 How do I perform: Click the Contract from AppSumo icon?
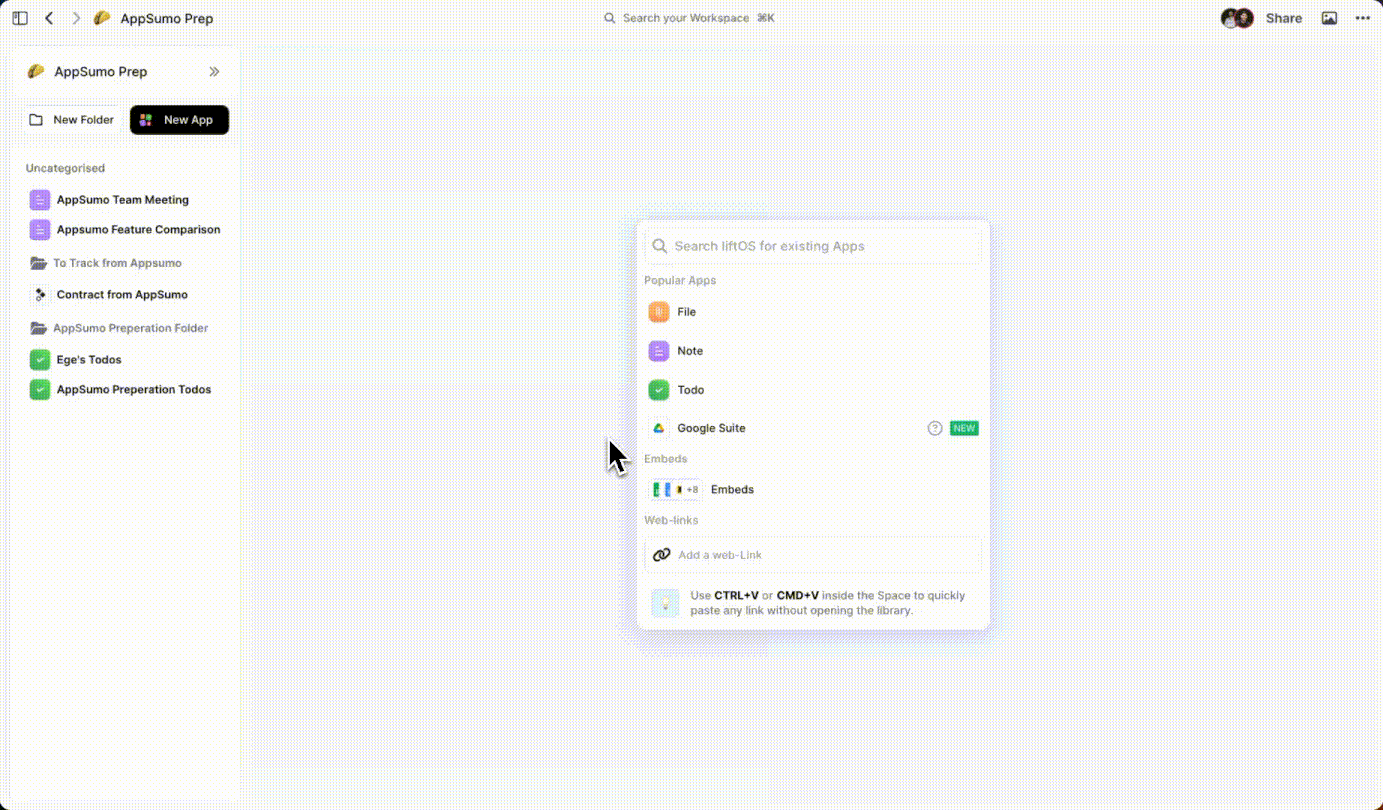tap(40, 295)
